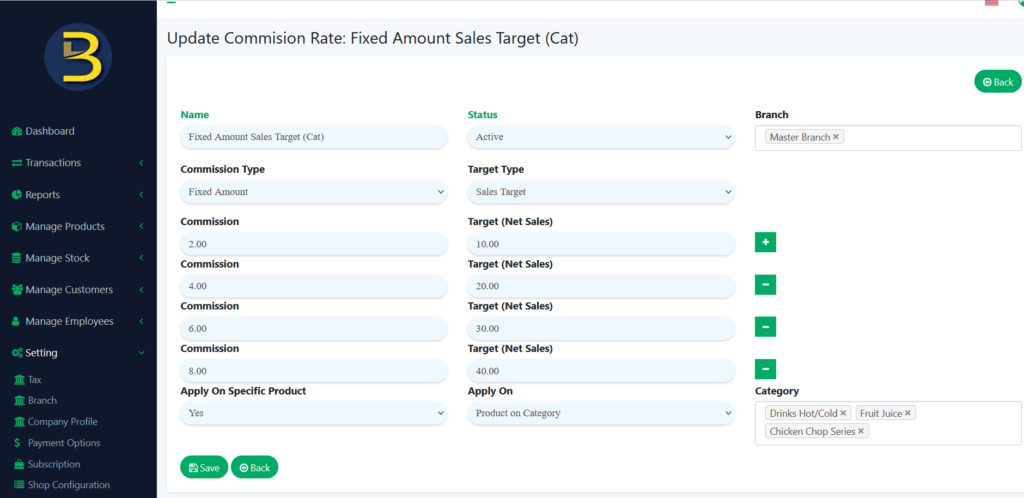Remove the 40.00 target row with minus icon
The width and height of the screenshot is (1024, 498).
click(765, 369)
